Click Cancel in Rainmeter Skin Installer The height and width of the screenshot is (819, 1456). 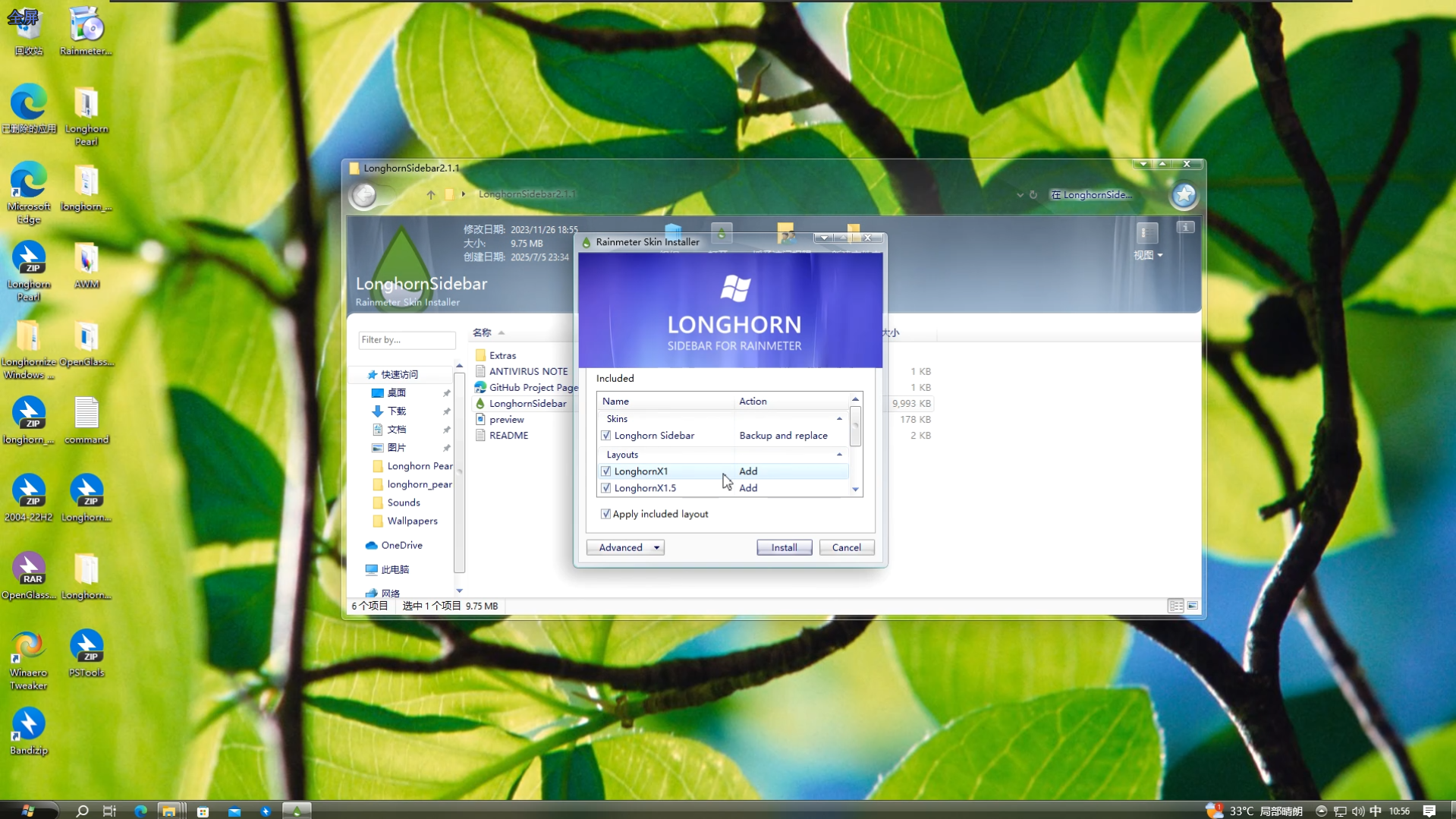(x=846, y=547)
